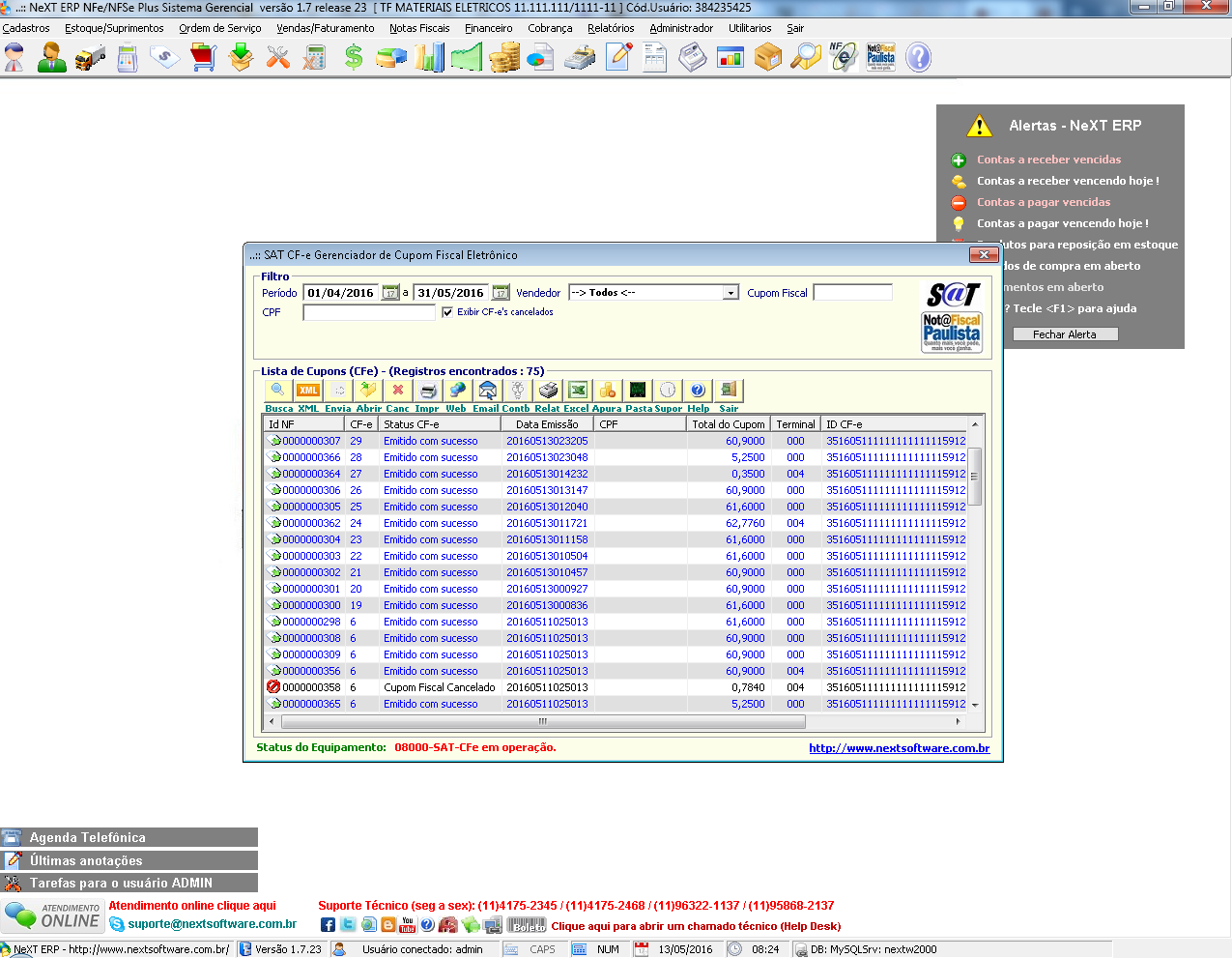Exit the window using the Sair door icon
Screen dimensions: 1232x958
click(727, 390)
